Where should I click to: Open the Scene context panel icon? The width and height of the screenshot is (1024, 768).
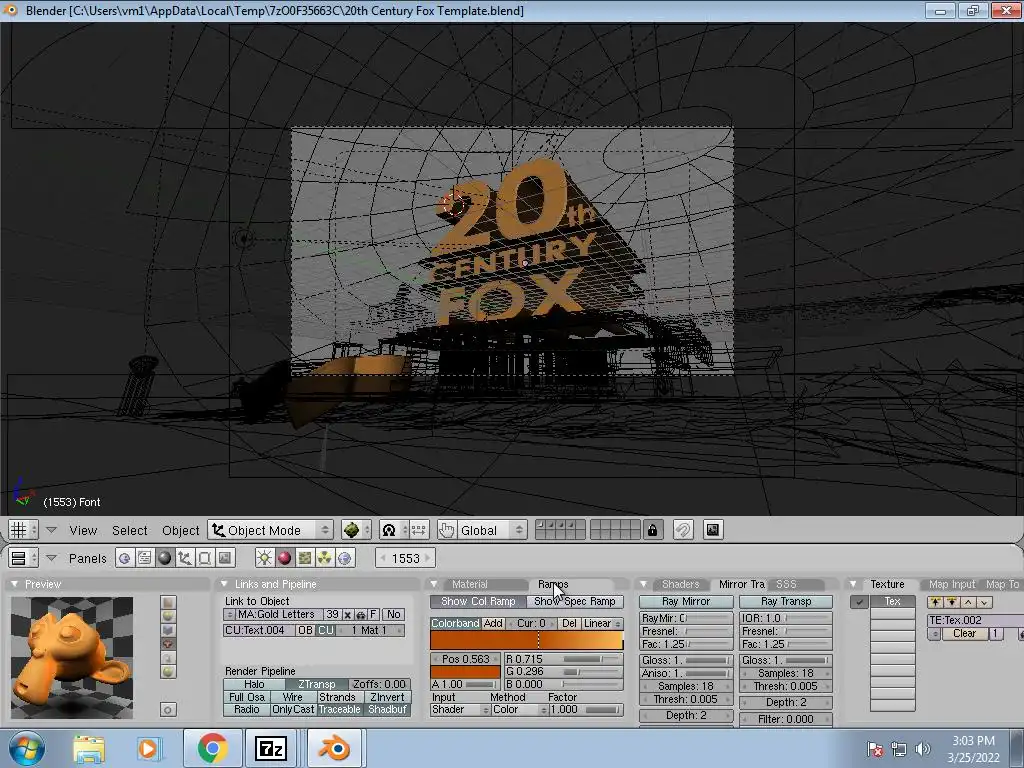point(225,558)
